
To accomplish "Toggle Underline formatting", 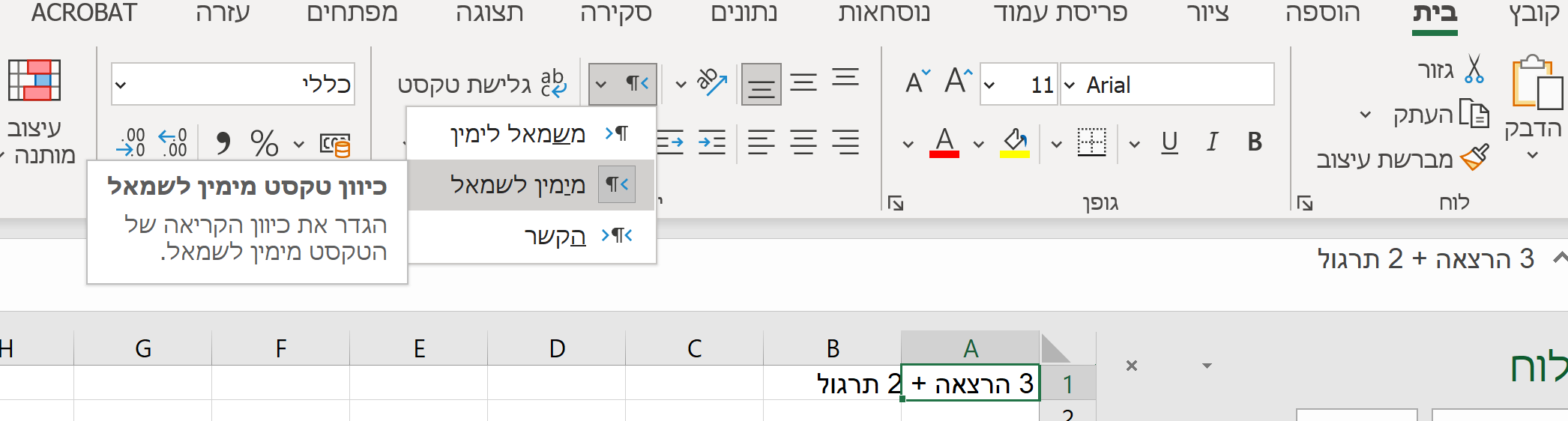I will (1169, 142).
